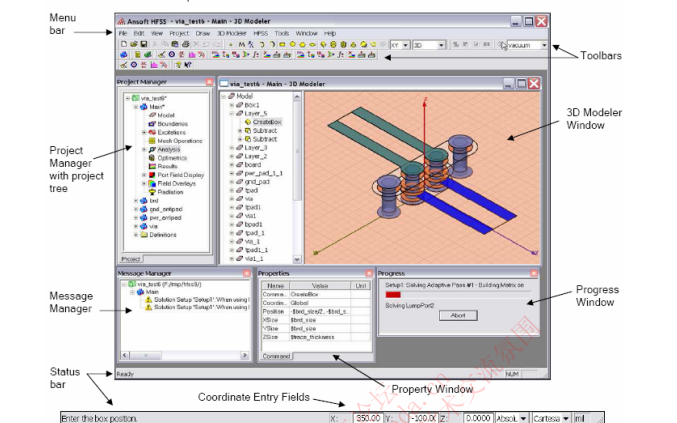This screenshot has width=677, height=423.
Task: Click the XSize value $brd_size cell
Action: 320,320
